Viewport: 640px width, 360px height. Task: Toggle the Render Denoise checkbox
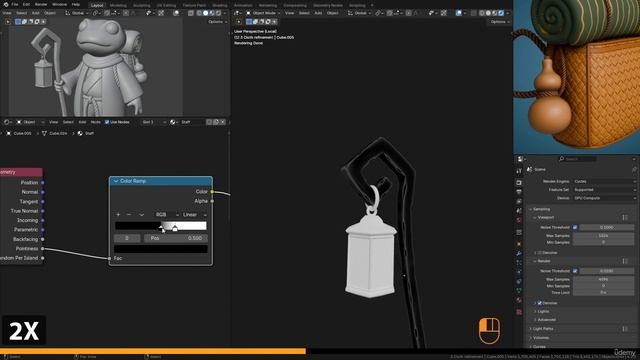(540, 303)
